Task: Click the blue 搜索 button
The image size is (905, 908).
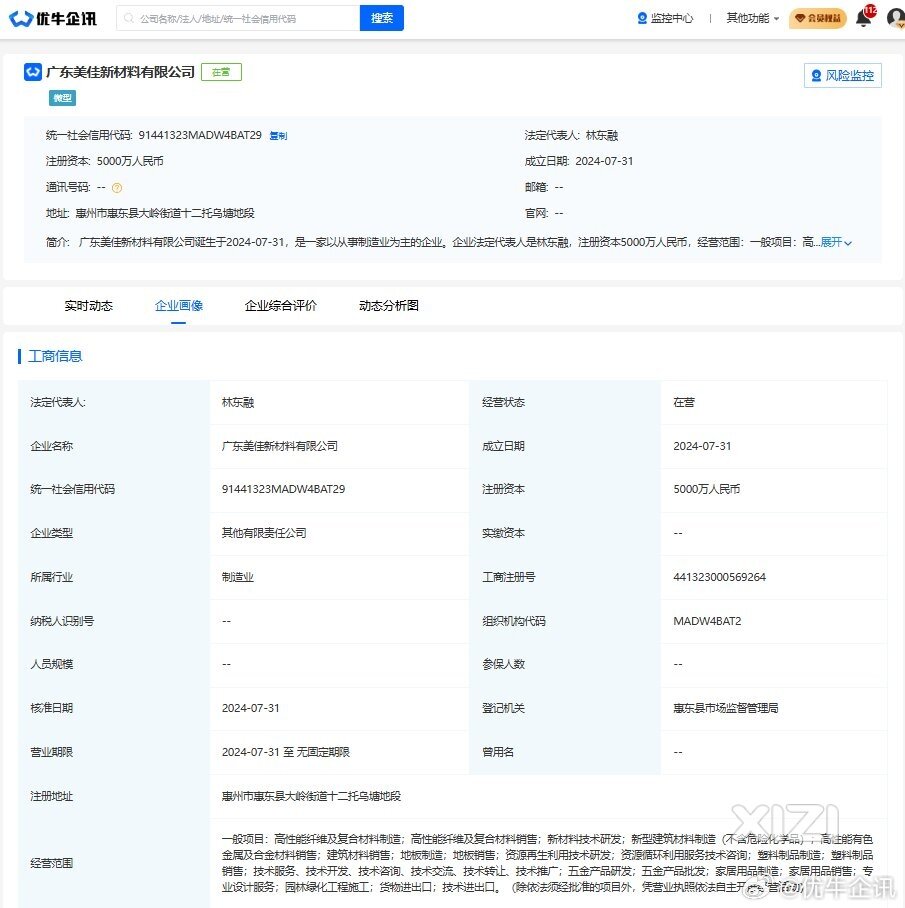Action: [382, 19]
